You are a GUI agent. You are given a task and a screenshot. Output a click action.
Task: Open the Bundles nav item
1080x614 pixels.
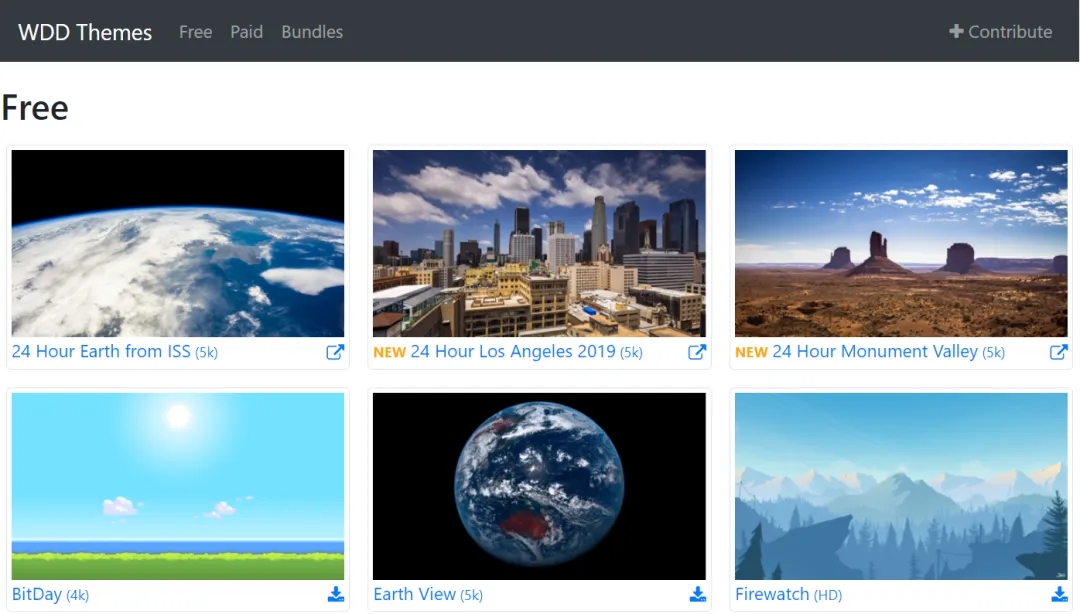click(312, 32)
